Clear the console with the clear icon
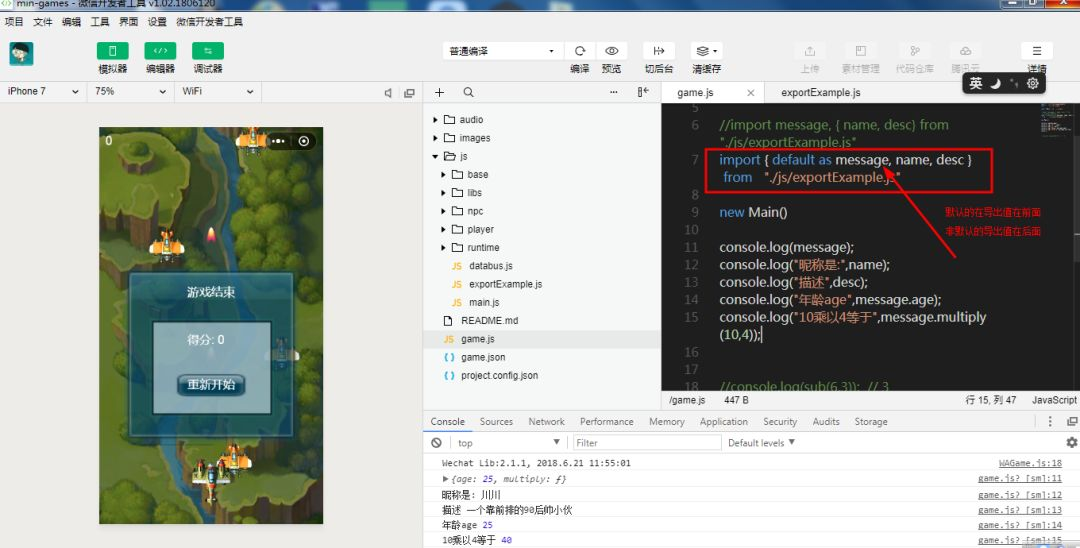Viewport: 1080px width, 548px height. point(436,443)
